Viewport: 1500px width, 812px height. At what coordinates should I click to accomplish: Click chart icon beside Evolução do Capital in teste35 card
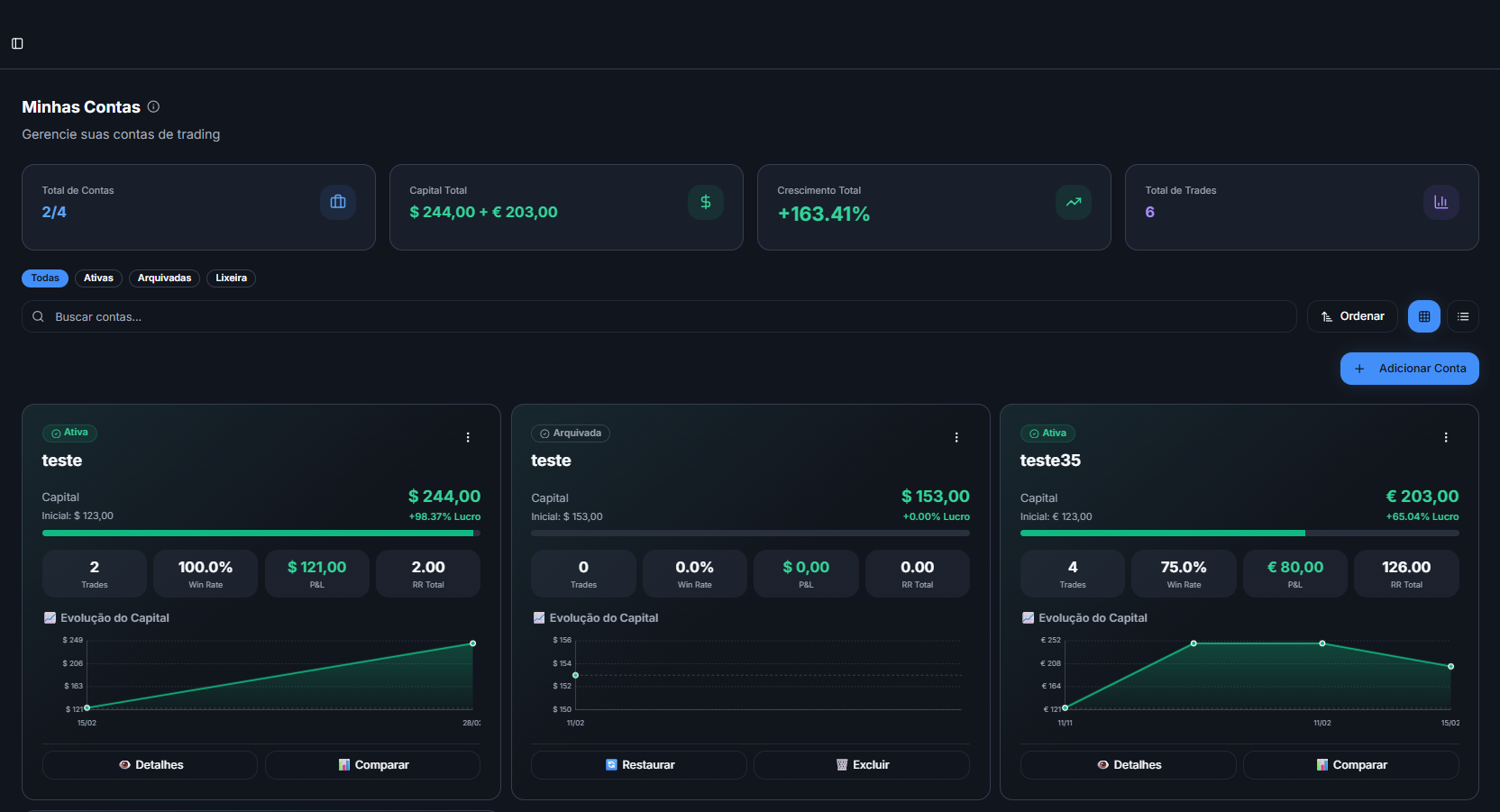click(1028, 618)
